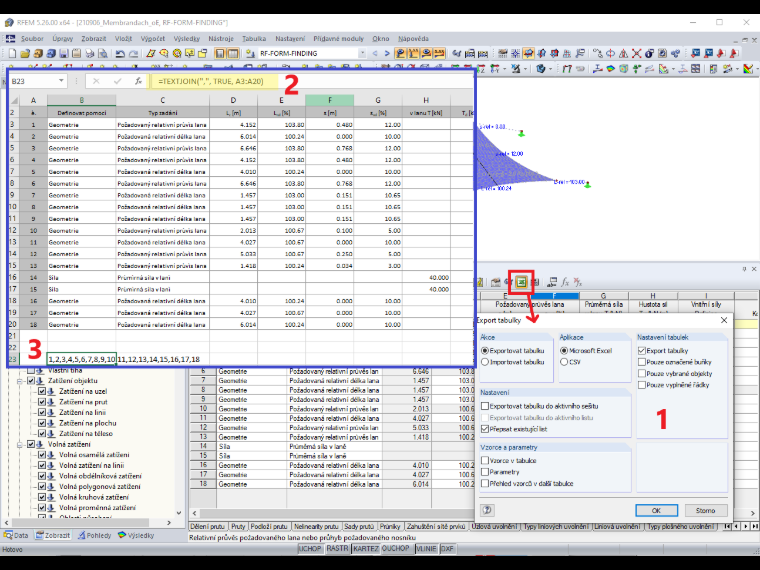Click the Excel cancel X formula bar icon
The image size is (760, 570).
[x=96, y=81]
